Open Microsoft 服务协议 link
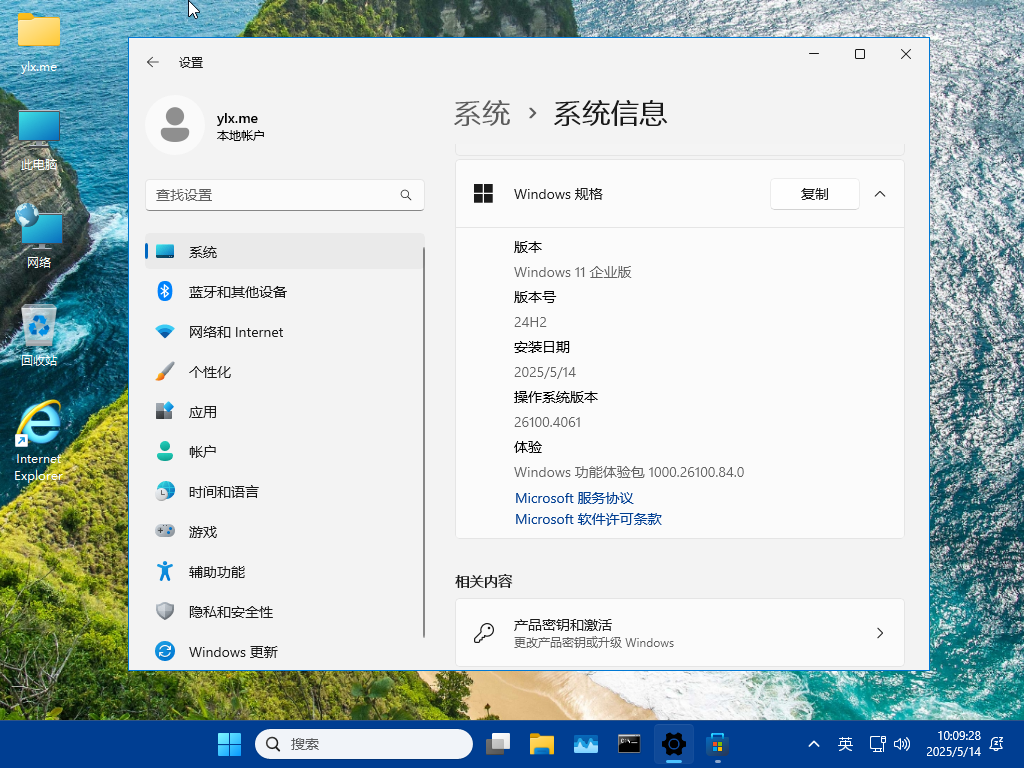The width and height of the screenshot is (1024, 768). 574,498
